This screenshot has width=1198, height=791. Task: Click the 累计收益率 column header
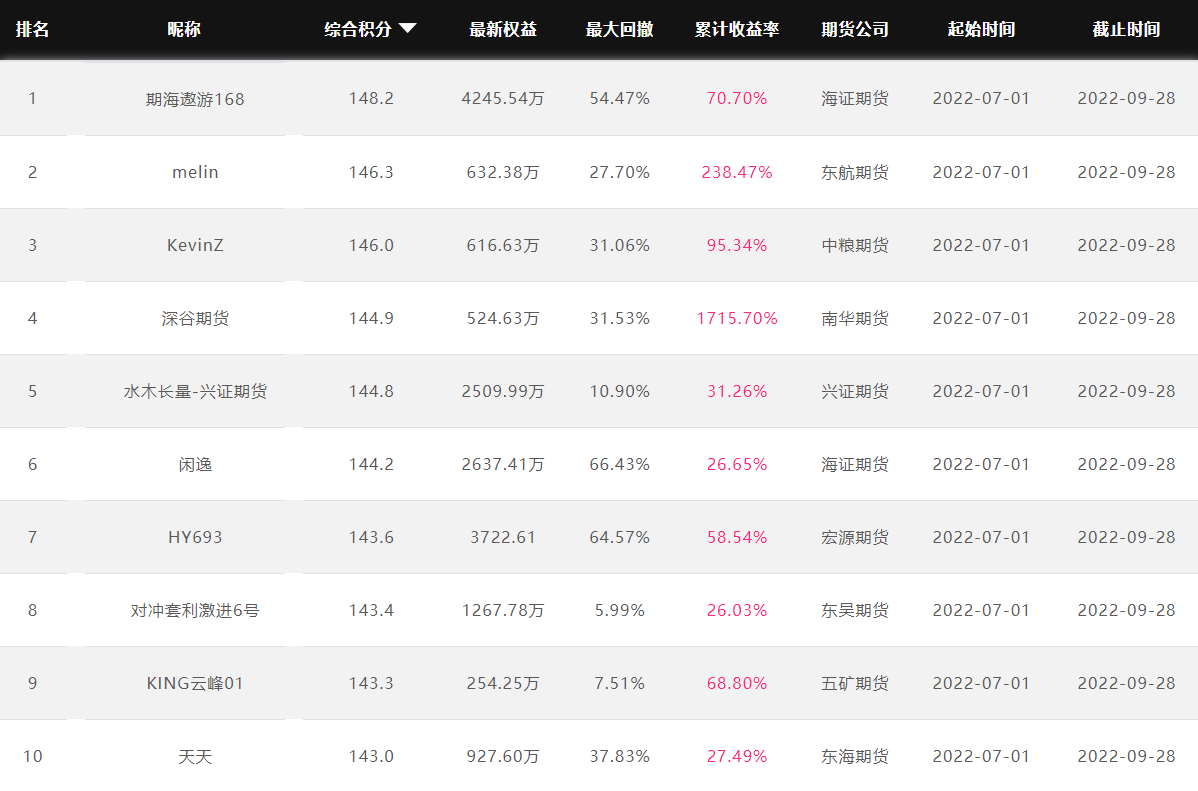point(737,29)
